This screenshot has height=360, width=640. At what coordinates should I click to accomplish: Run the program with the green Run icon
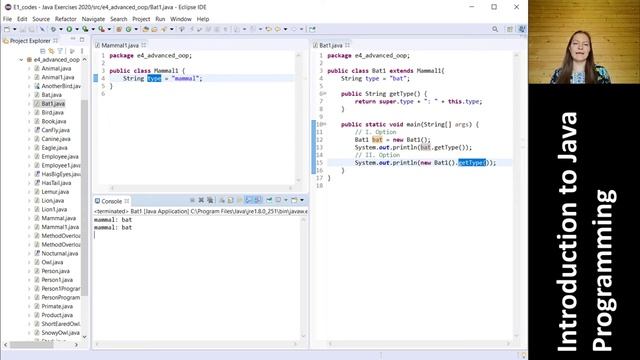tap(69, 29)
